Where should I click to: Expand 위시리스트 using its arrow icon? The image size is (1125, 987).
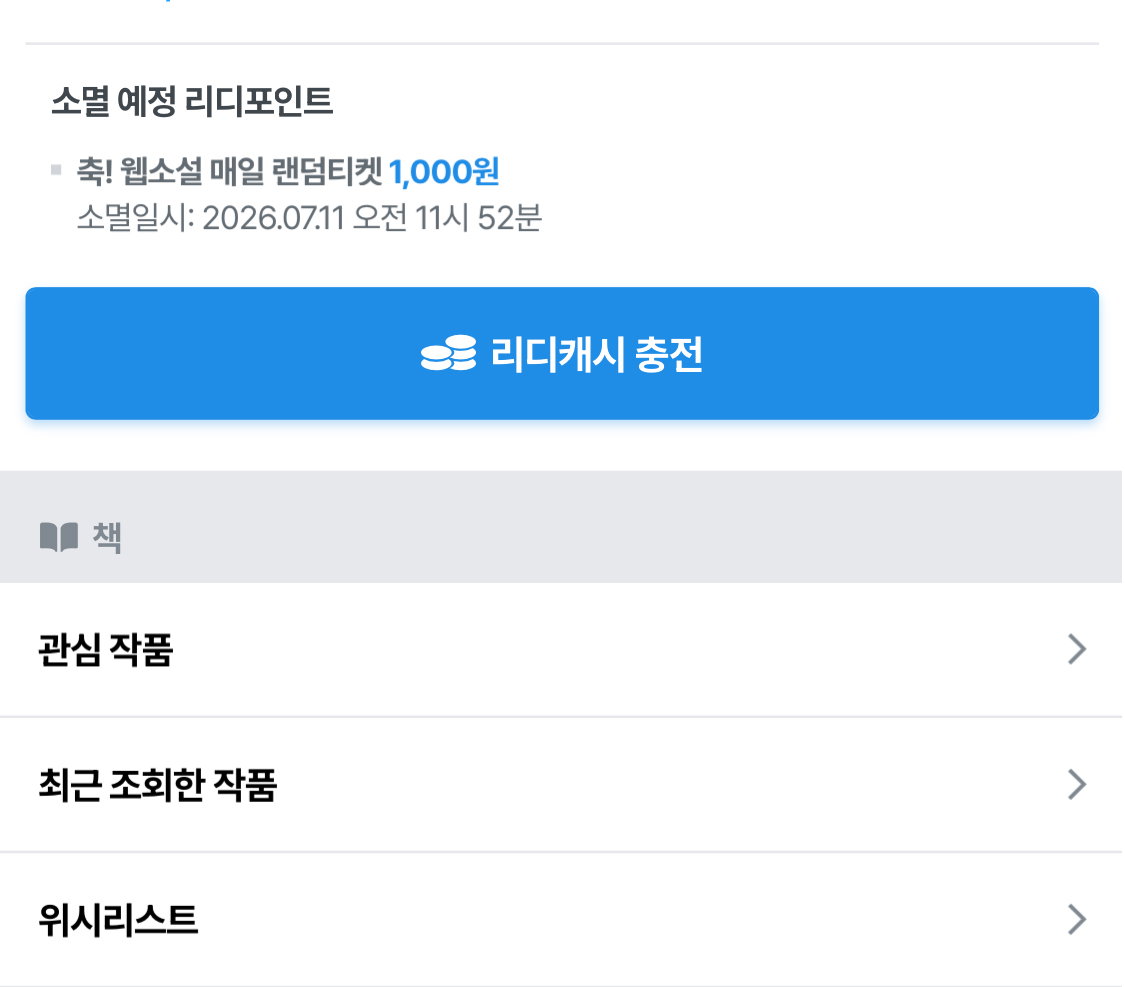tap(1076, 919)
